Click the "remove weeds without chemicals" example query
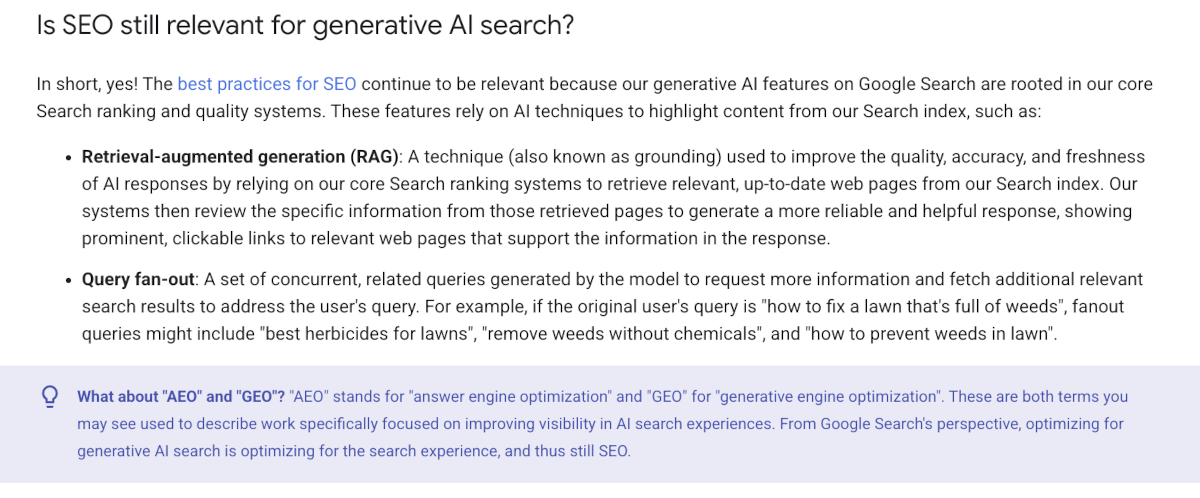This screenshot has width=1200, height=498. tap(621, 334)
